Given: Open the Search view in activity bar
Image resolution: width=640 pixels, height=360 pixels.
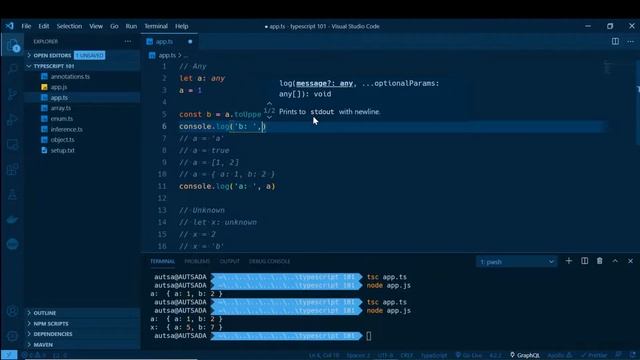Looking at the screenshot, I should click(12, 69).
